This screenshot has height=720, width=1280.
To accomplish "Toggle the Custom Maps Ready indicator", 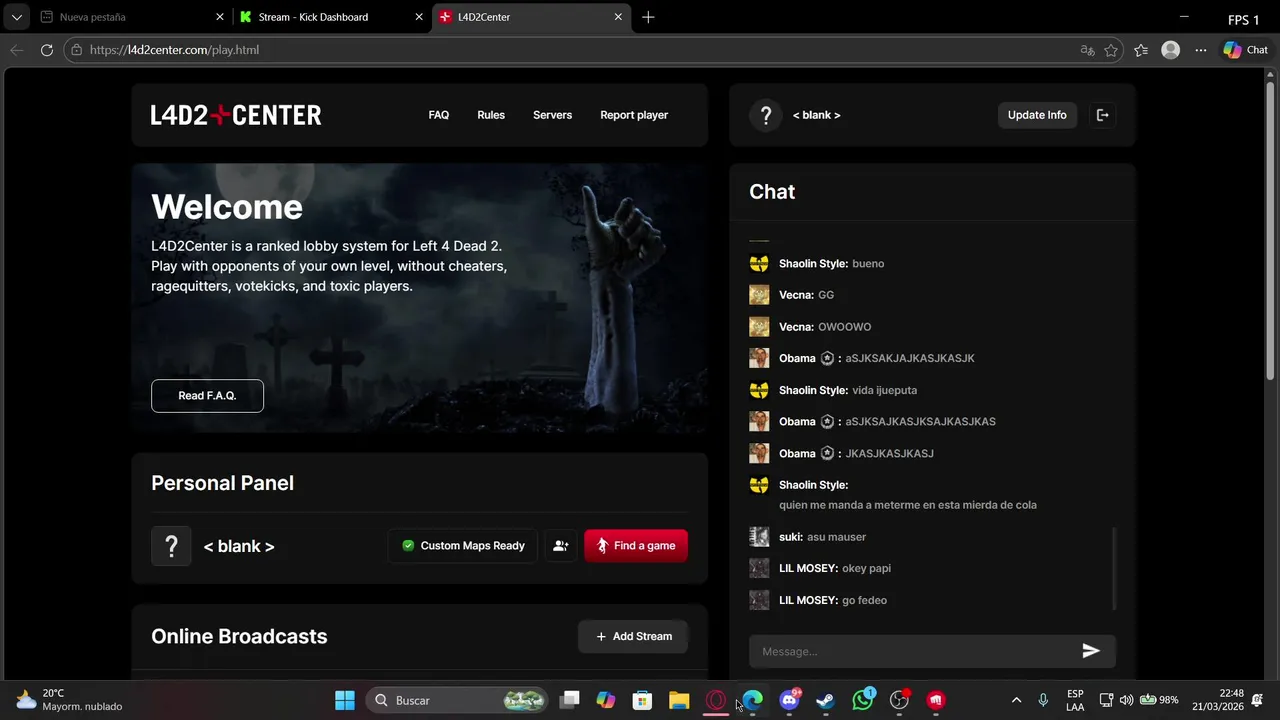I will [463, 546].
